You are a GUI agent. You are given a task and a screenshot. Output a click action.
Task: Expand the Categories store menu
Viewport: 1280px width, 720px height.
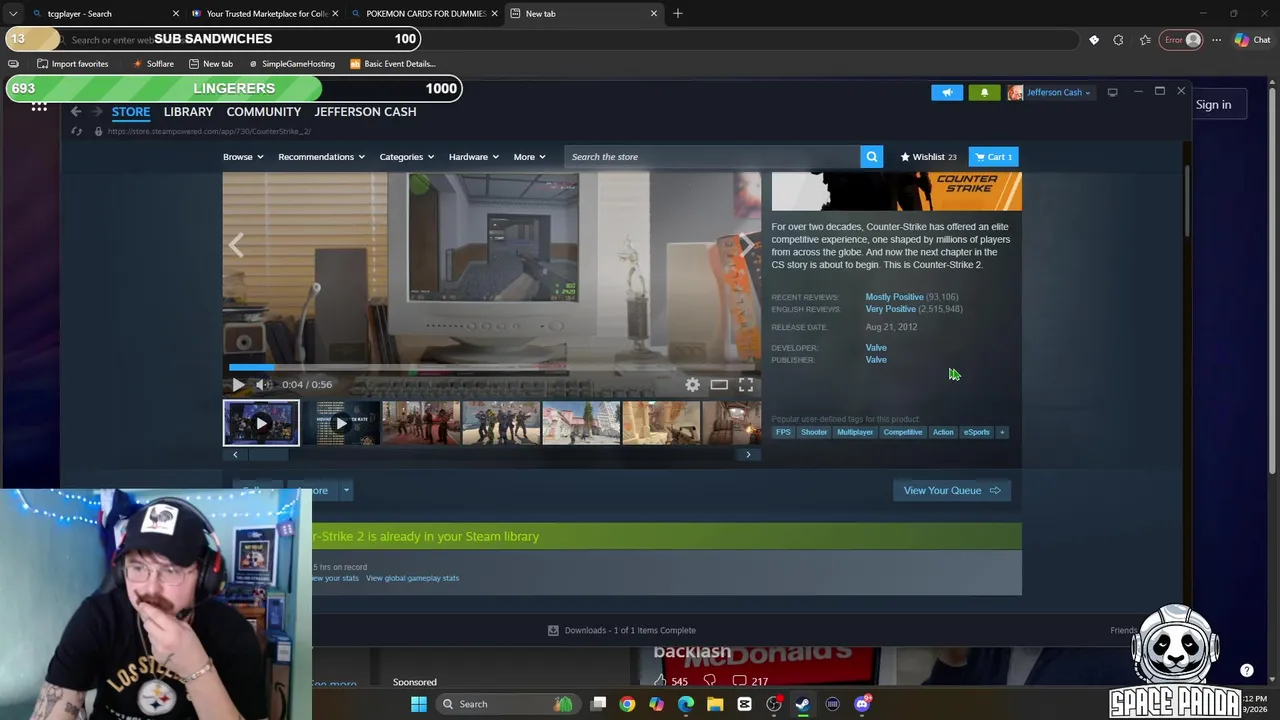coord(406,157)
